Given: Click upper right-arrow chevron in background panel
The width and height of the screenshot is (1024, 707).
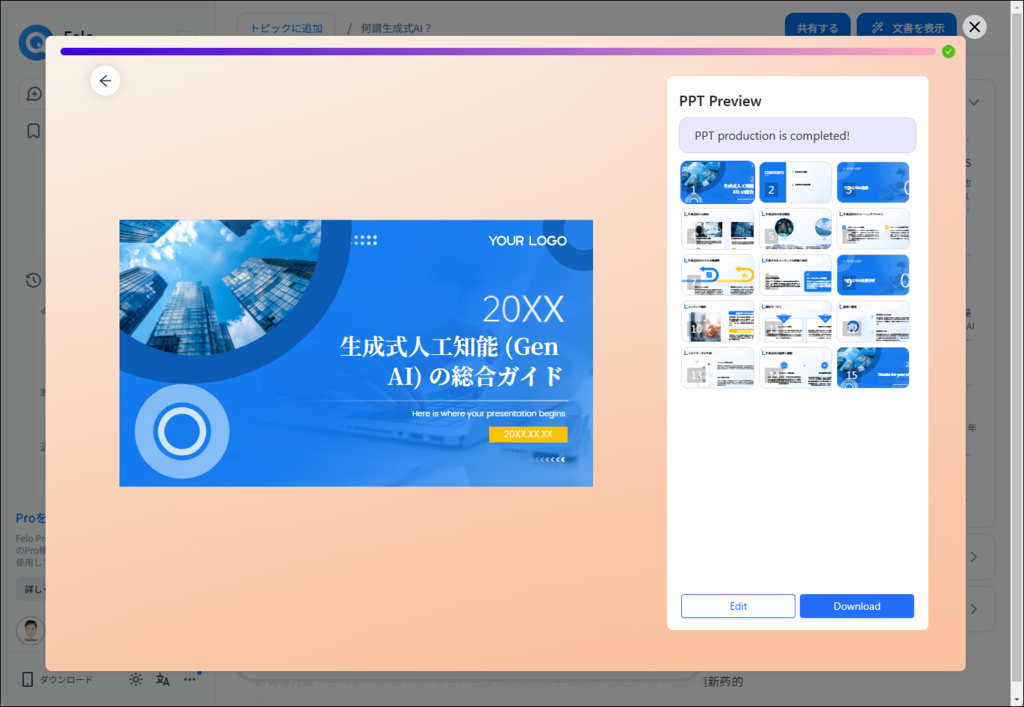Looking at the screenshot, I should [x=974, y=557].
